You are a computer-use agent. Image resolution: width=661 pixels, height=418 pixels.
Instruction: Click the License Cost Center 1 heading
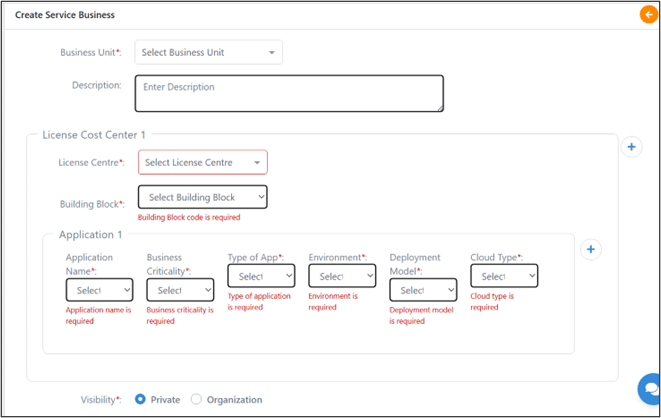tap(94, 135)
